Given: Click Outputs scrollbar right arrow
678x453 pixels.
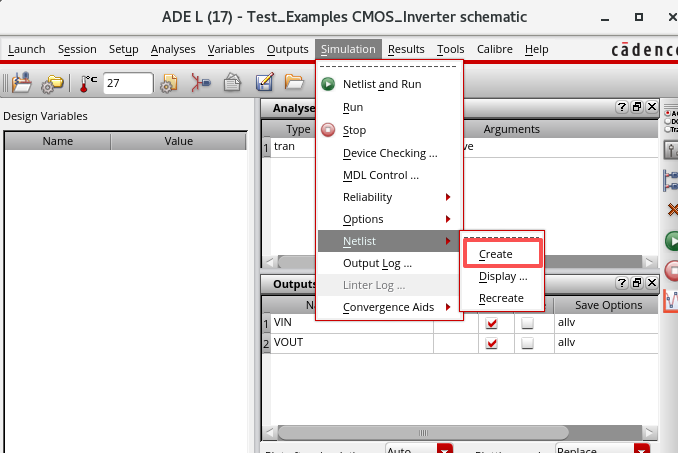Looking at the screenshot, I should coord(649,432).
